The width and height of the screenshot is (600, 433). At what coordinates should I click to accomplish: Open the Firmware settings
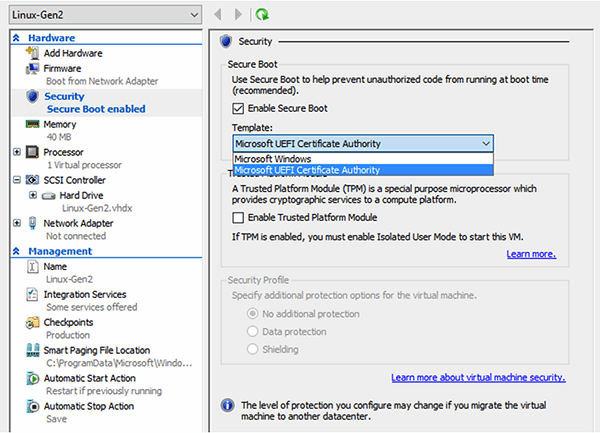[62, 68]
